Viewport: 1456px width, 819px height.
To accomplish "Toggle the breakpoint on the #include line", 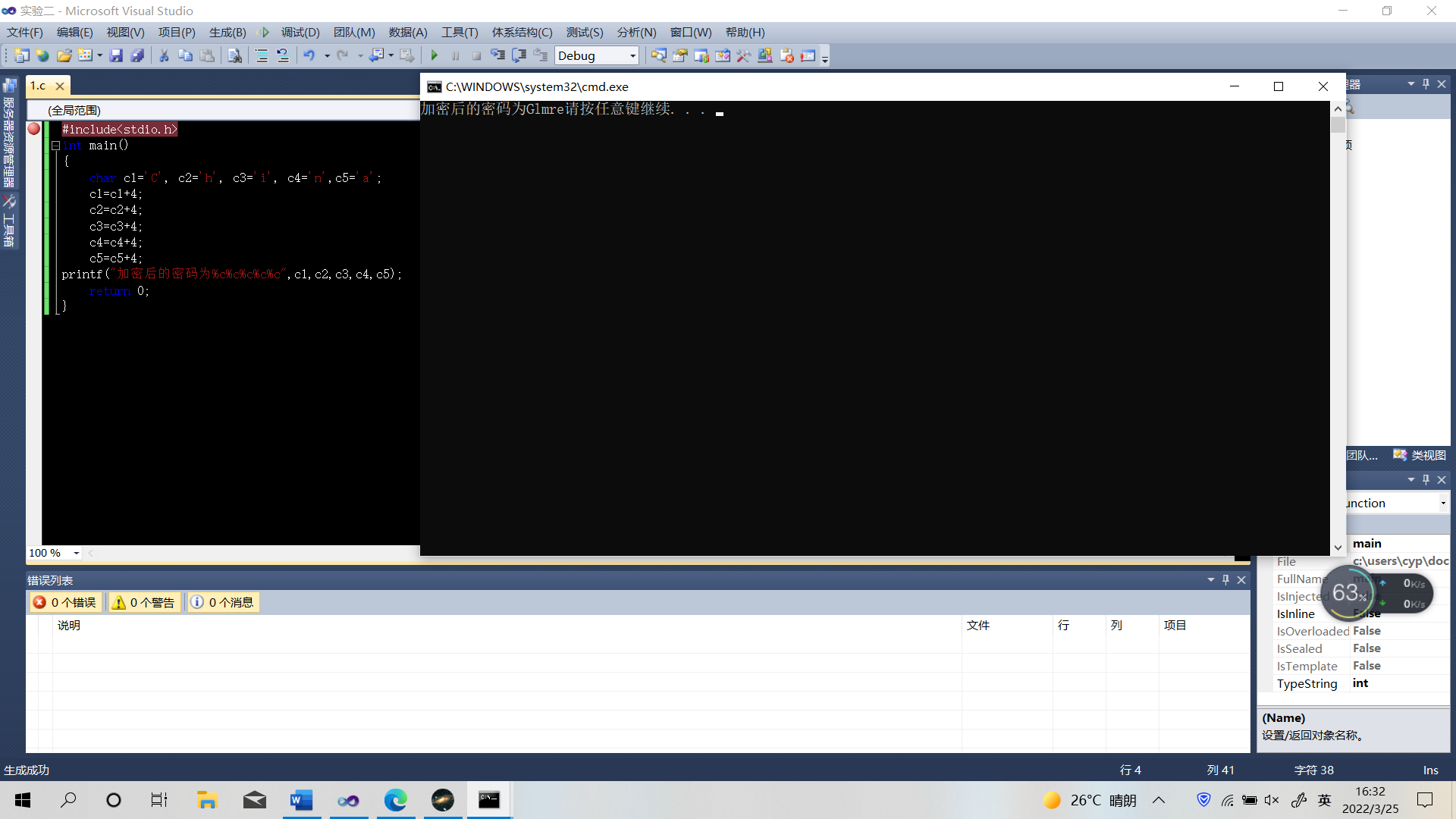I will 34,129.
